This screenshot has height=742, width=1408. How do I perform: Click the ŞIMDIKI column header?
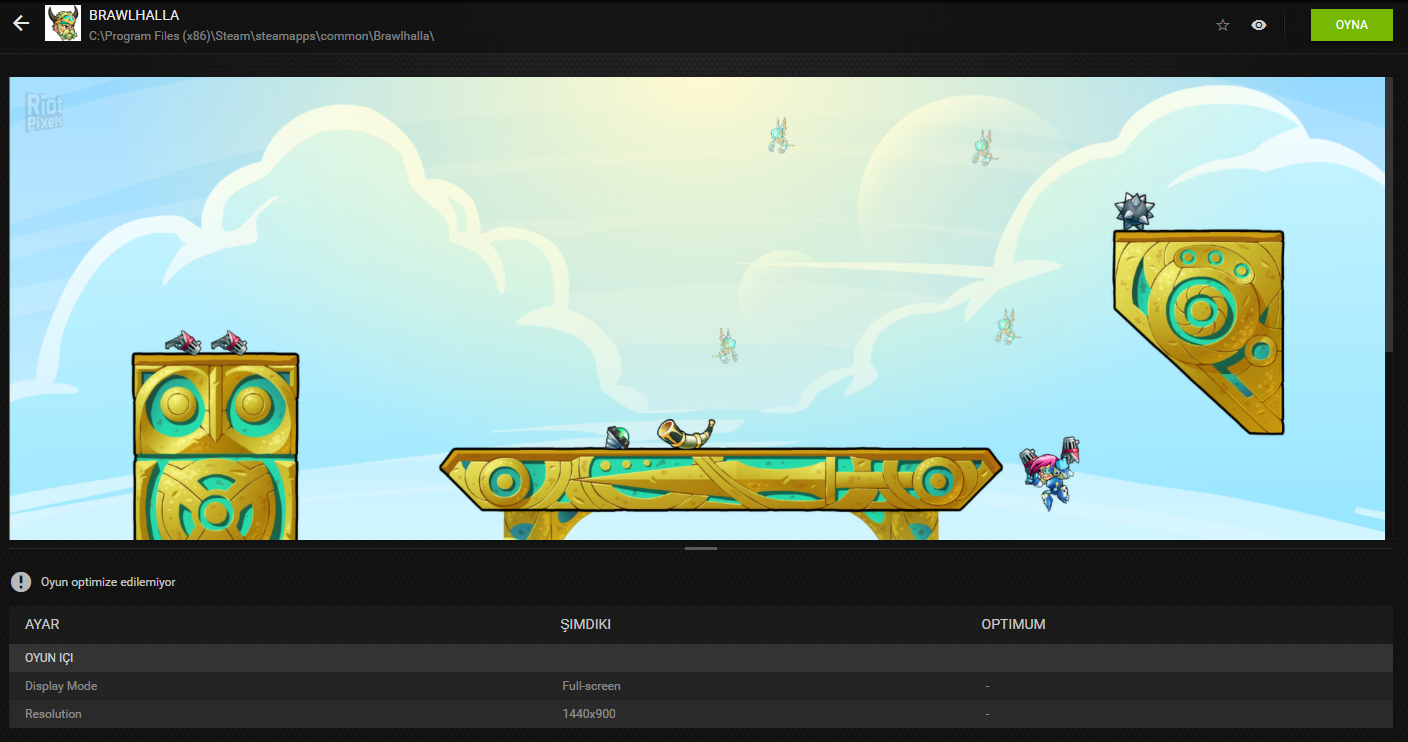[586, 624]
